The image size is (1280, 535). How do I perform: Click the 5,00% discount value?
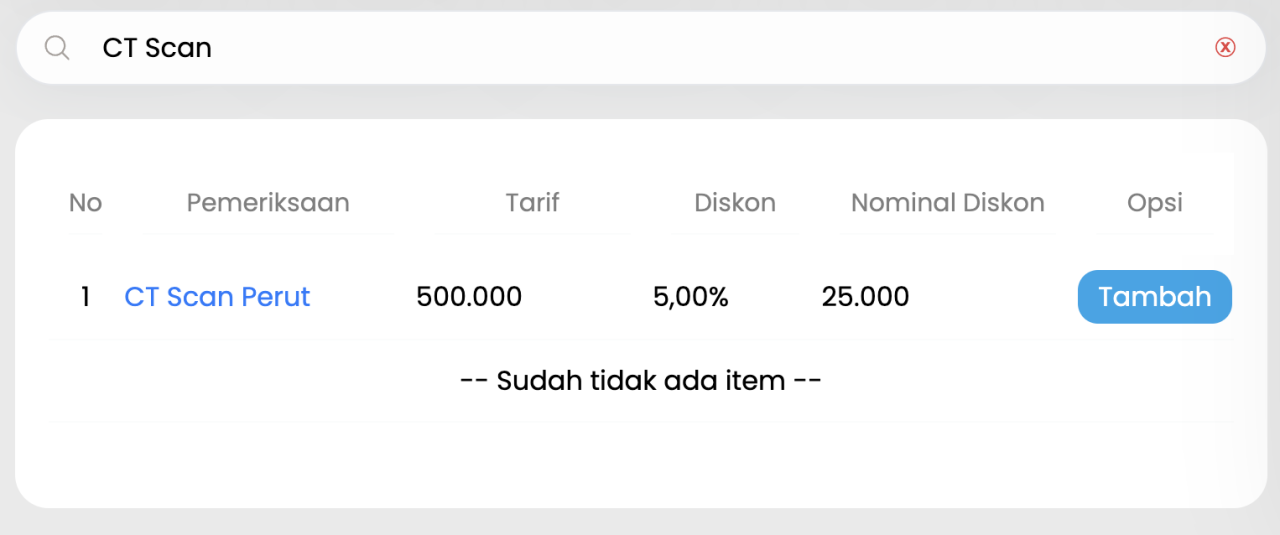[x=690, y=297]
